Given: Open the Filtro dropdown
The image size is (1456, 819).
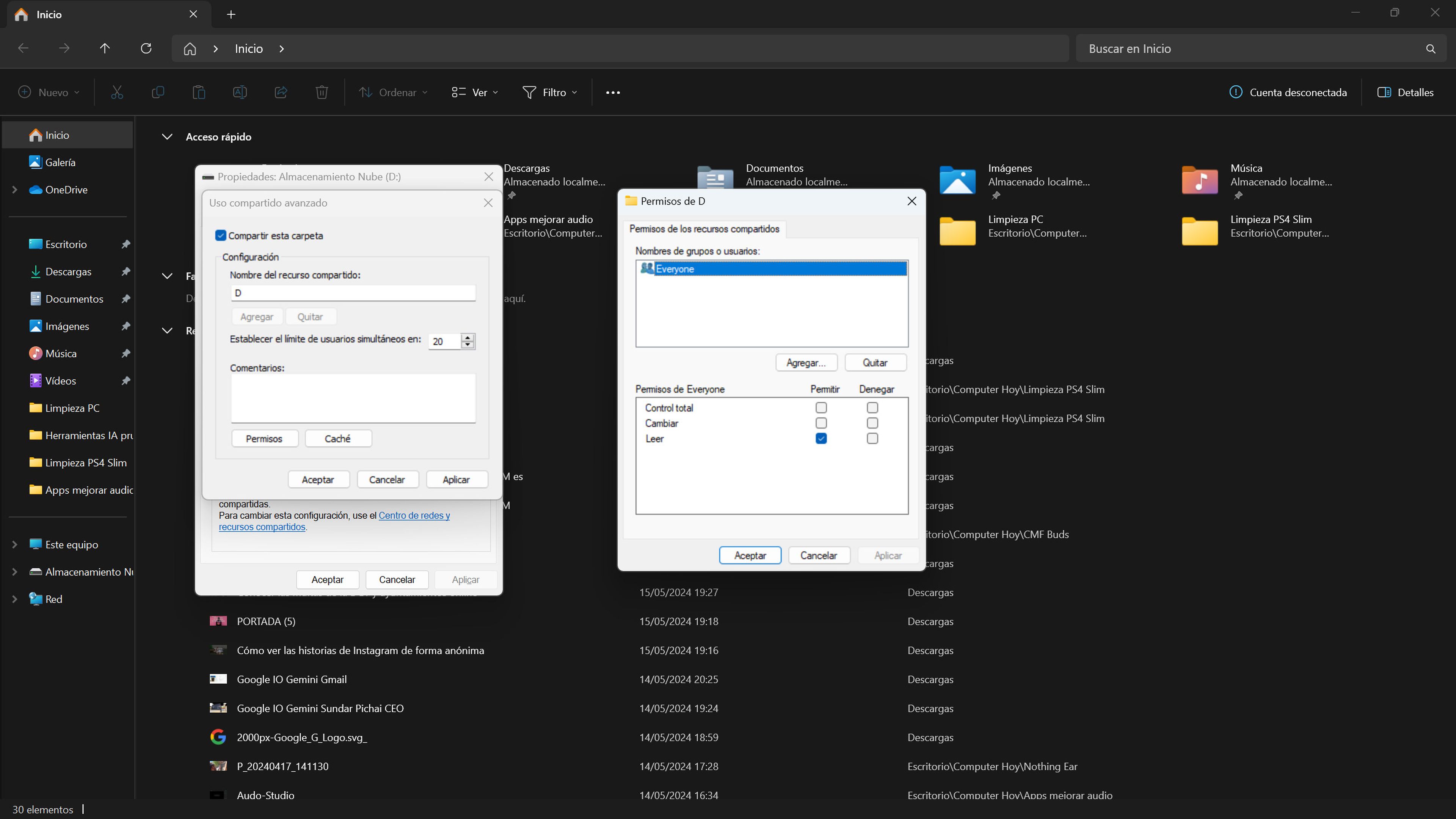Looking at the screenshot, I should tap(550, 93).
